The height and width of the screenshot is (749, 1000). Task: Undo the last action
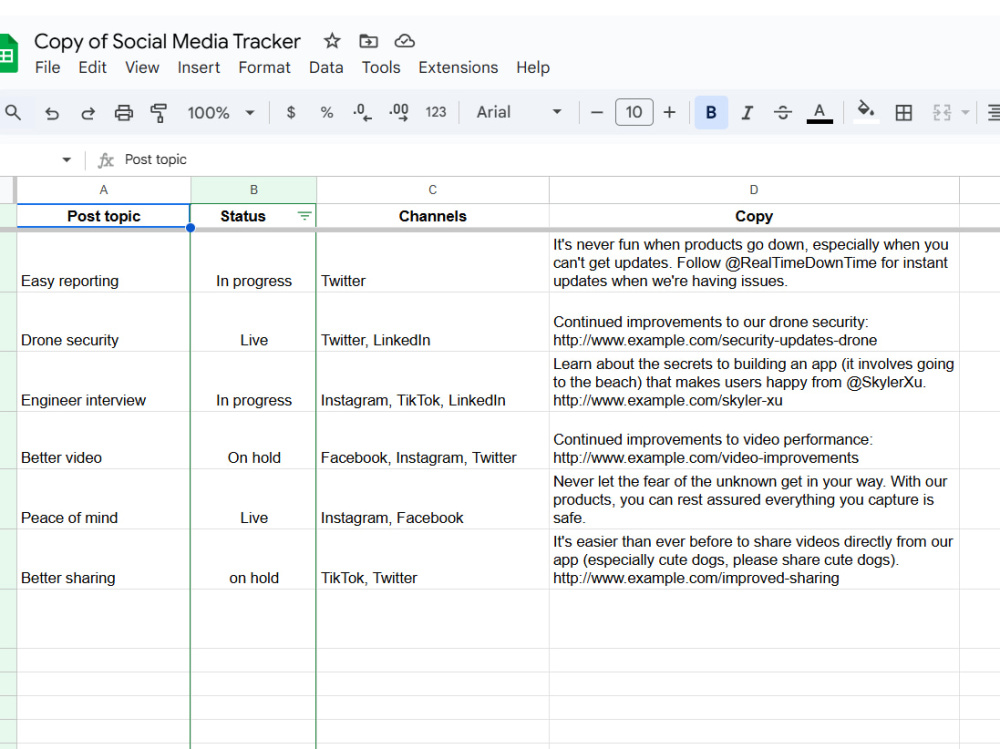pos(52,113)
